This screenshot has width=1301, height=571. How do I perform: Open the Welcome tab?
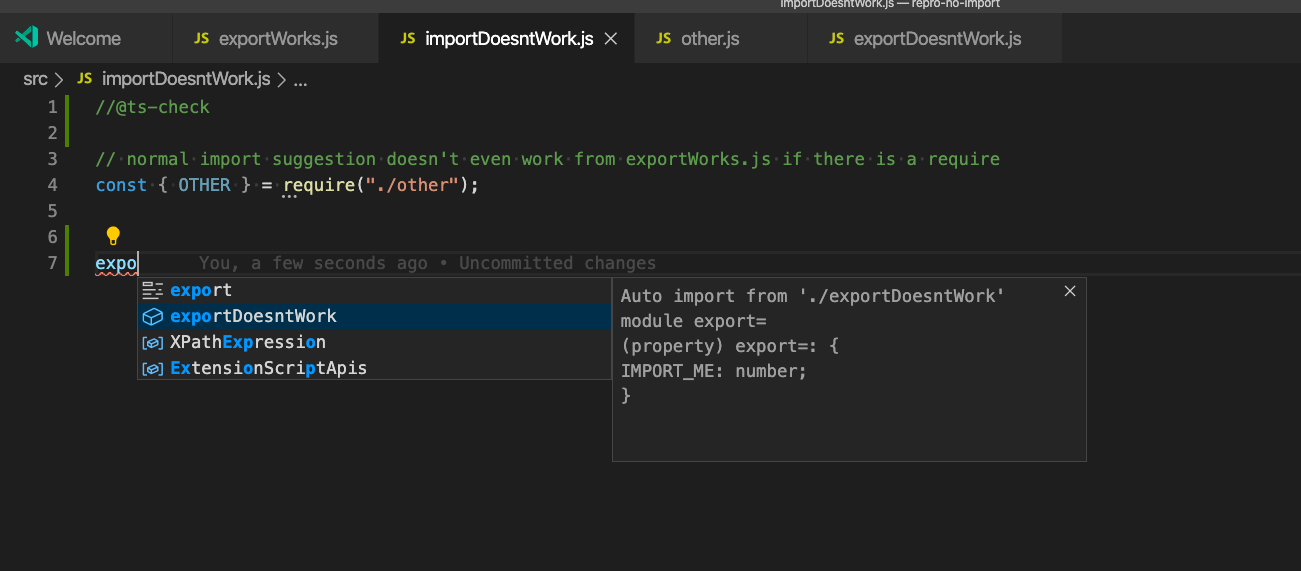[x=84, y=38]
